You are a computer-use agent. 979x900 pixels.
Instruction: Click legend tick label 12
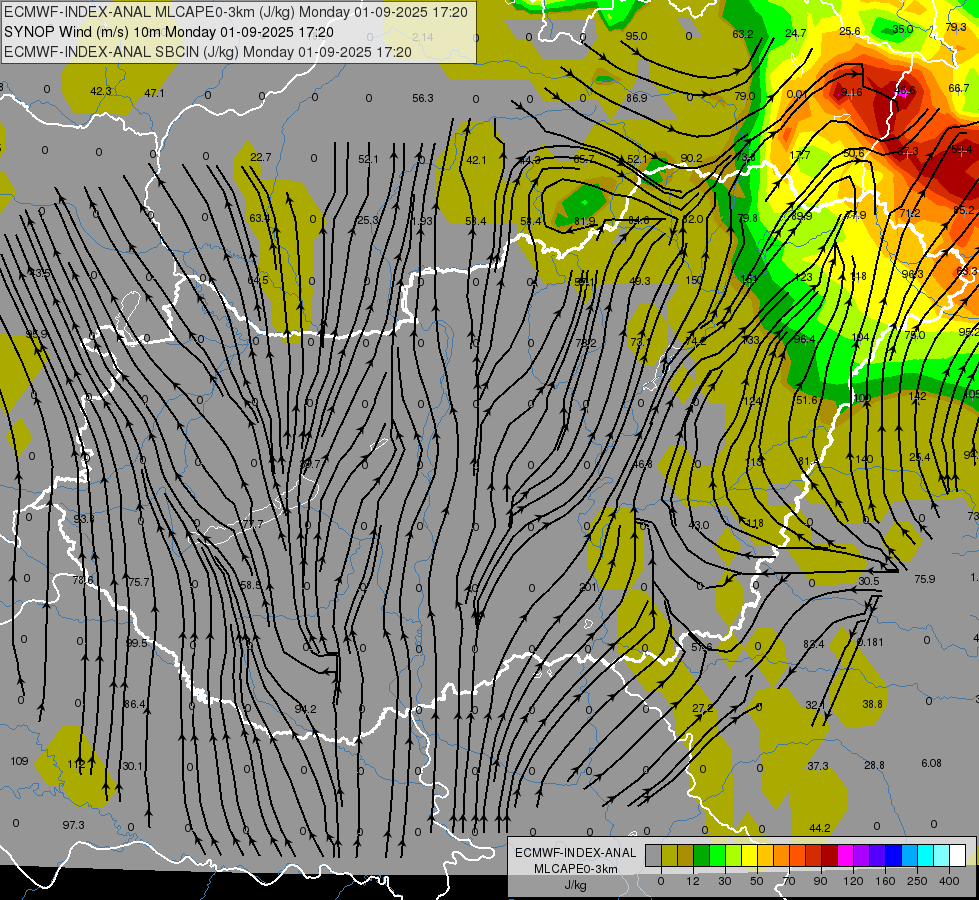pyautogui.click(x=692, y=881)
